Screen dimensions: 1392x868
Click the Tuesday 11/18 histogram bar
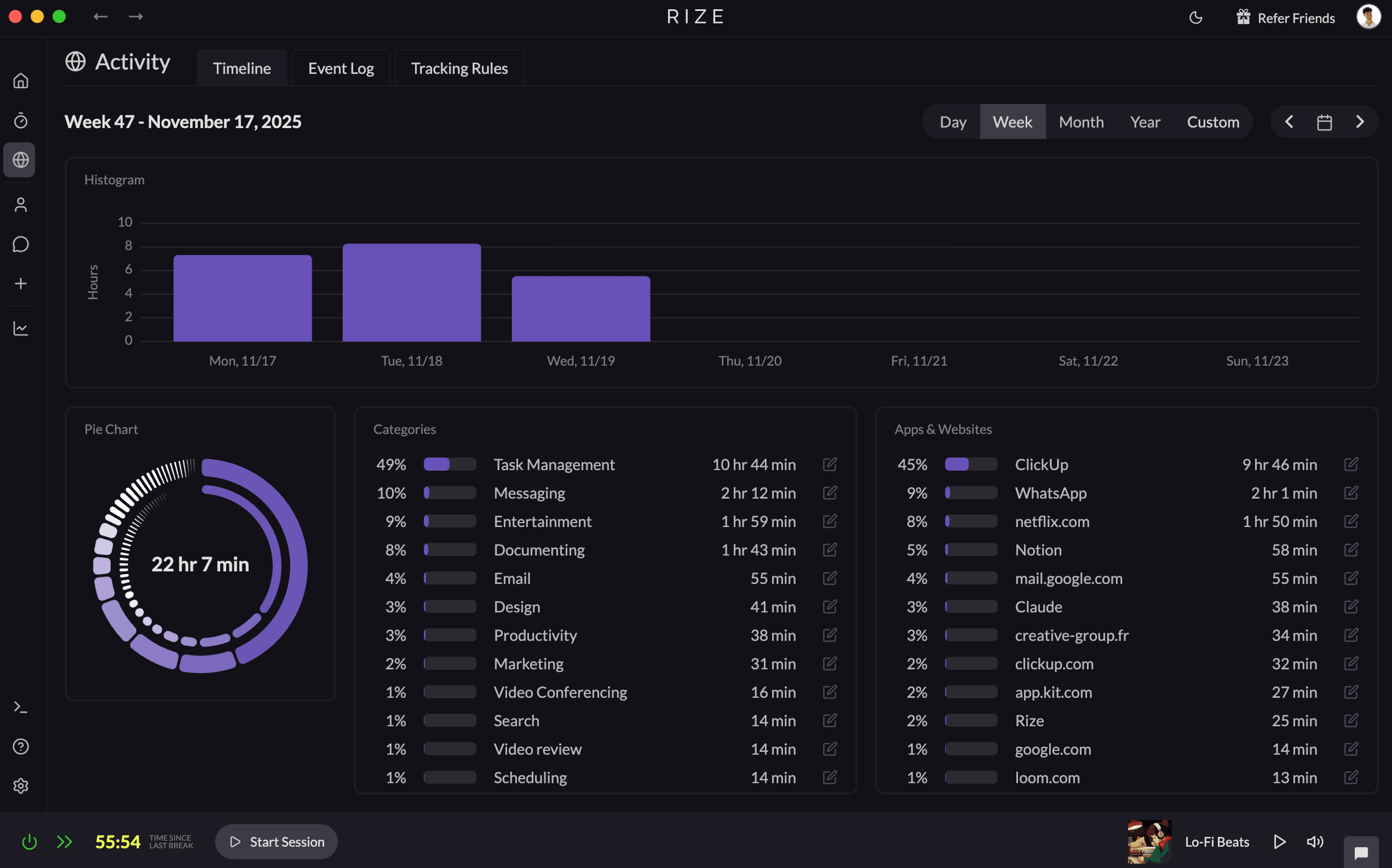411,293
